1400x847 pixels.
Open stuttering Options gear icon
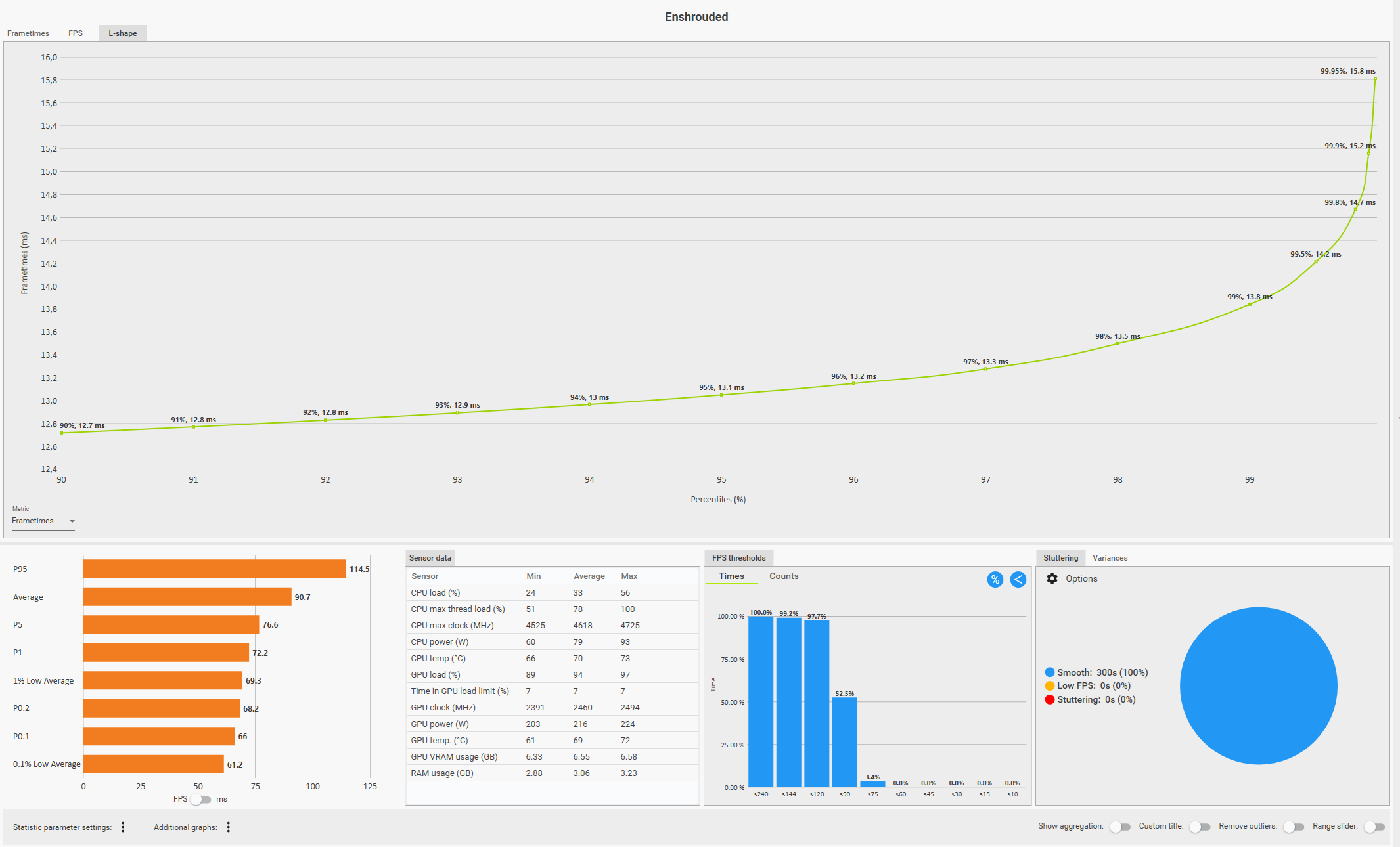pos(1052,578)
